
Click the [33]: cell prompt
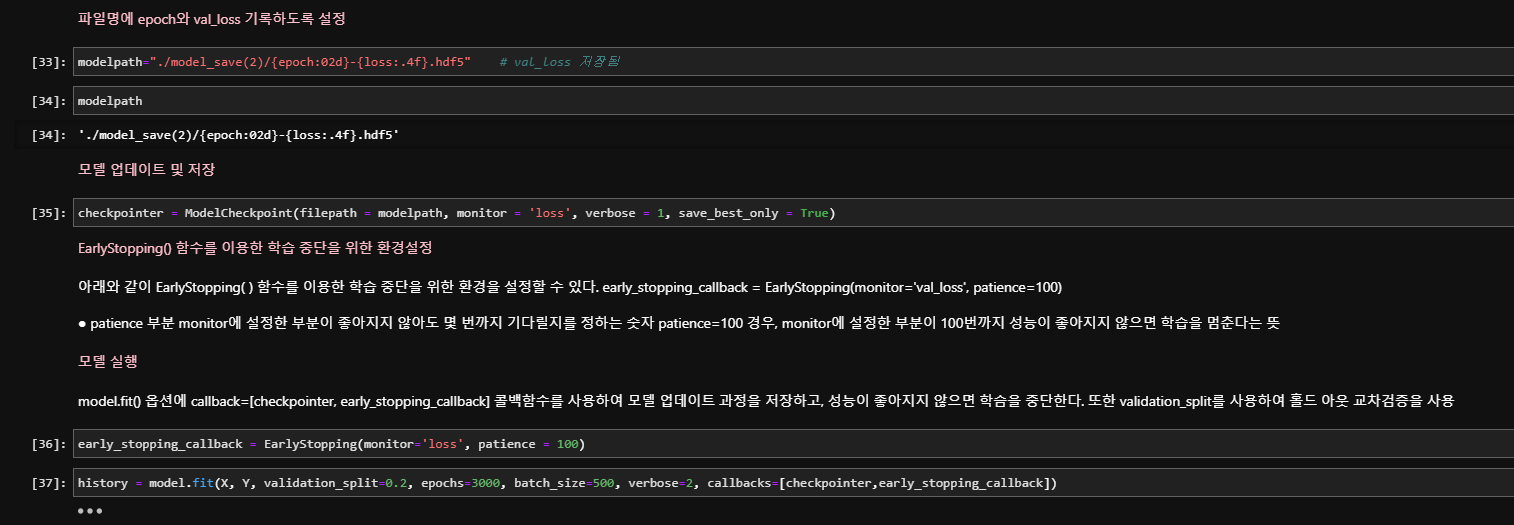(x=49, y=62)
